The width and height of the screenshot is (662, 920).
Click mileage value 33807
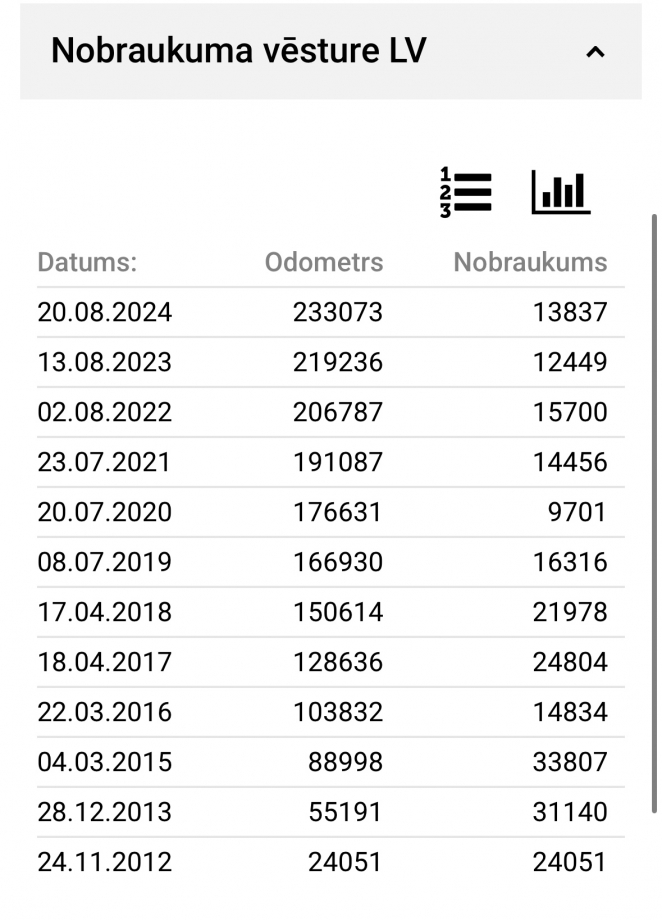click(x=570, y=762)
